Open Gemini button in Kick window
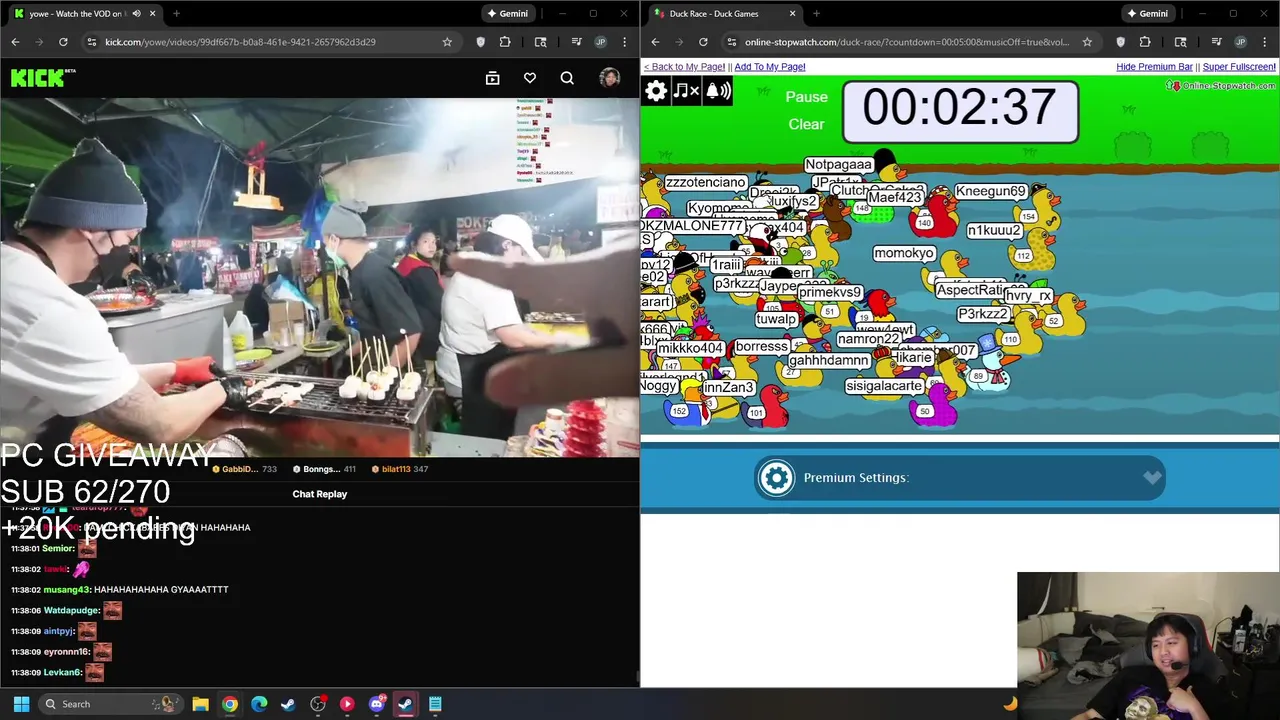The image size is (1280, 720). (x=506, y=13)
